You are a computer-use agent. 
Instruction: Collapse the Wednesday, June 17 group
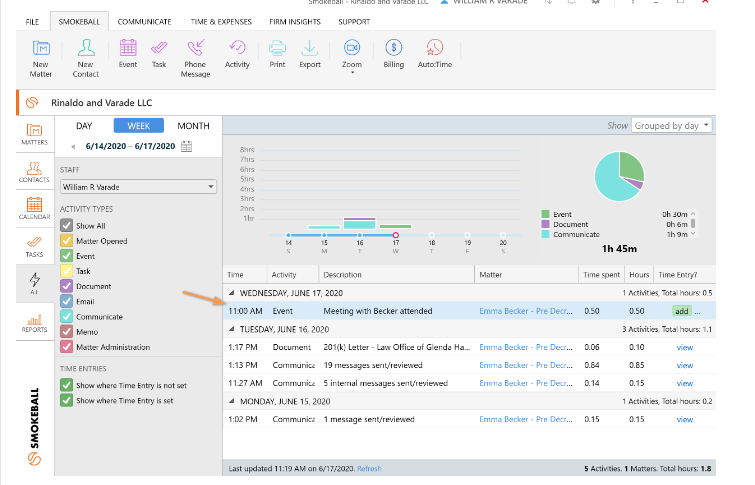(x=232, y=293)
